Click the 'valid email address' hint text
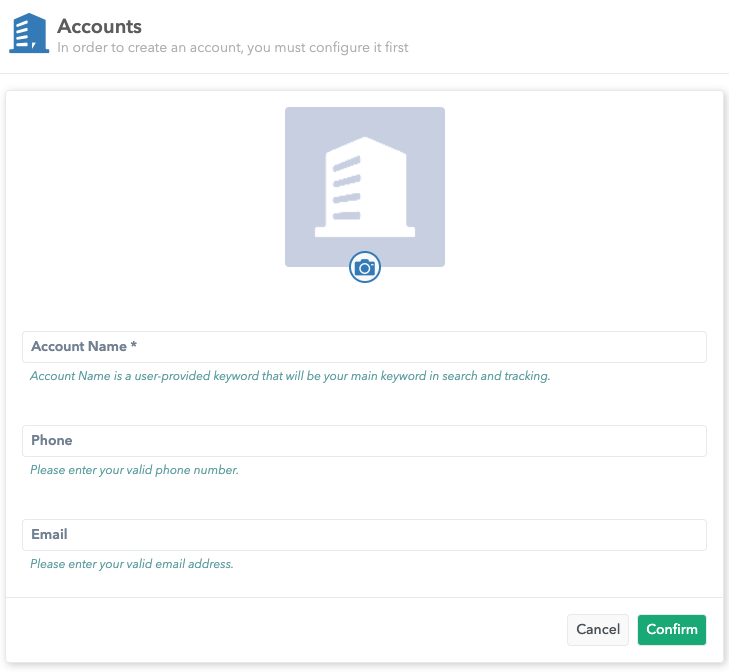The height and width of the screenshot is (672, 729). pos(131,564)
